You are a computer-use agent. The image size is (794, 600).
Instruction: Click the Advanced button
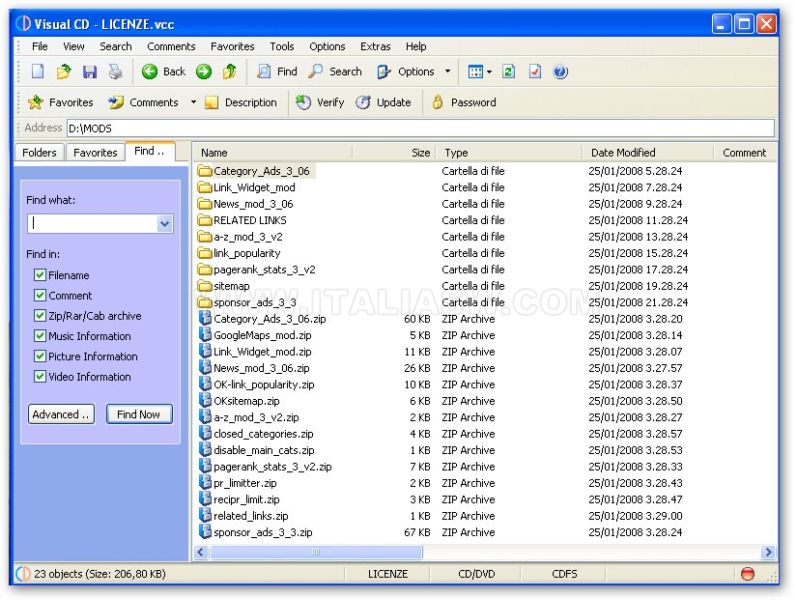(x=61, y=414)
